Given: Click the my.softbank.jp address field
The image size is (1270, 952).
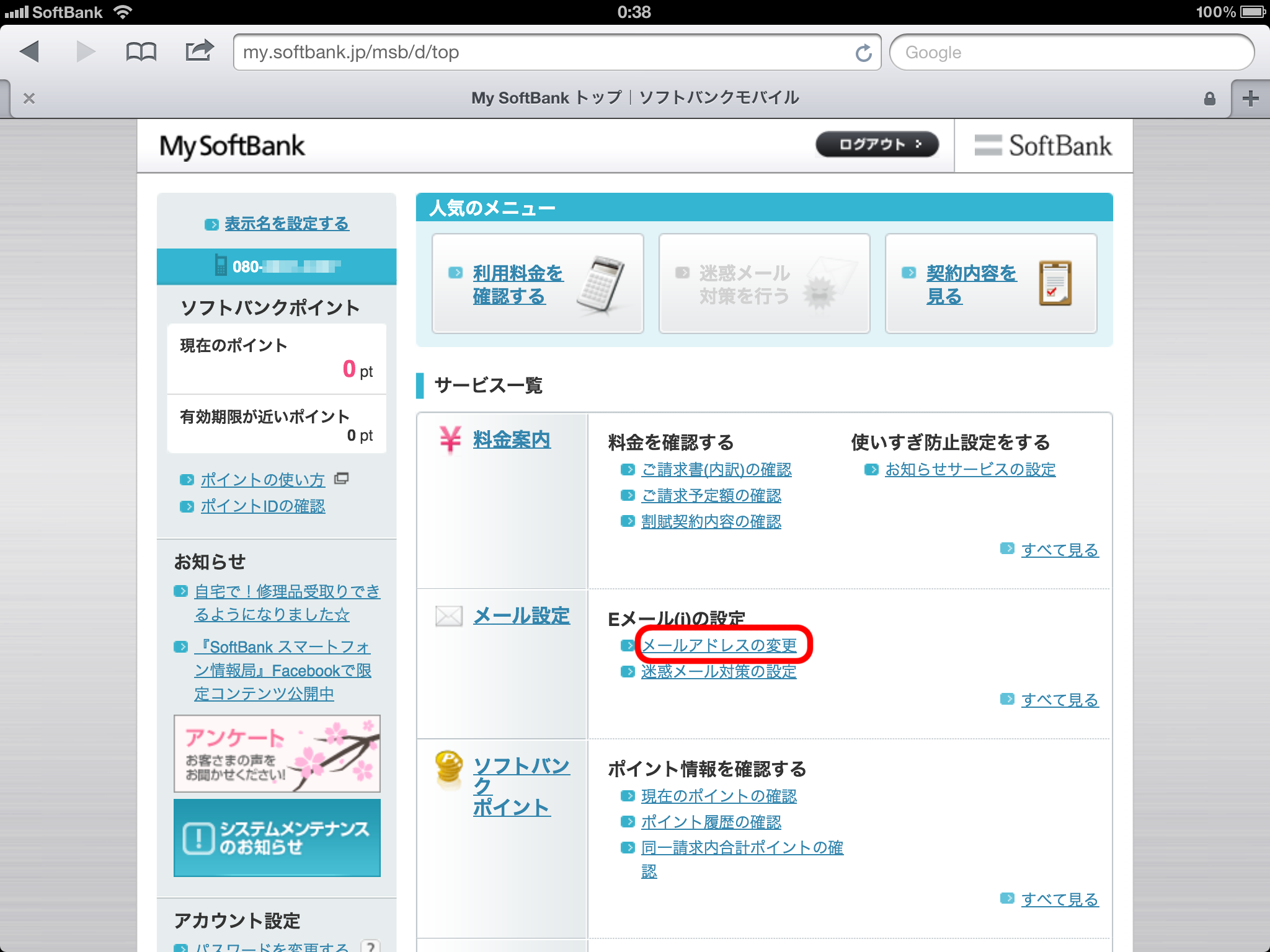Looking at the screenshot, I should click(557, 52).
